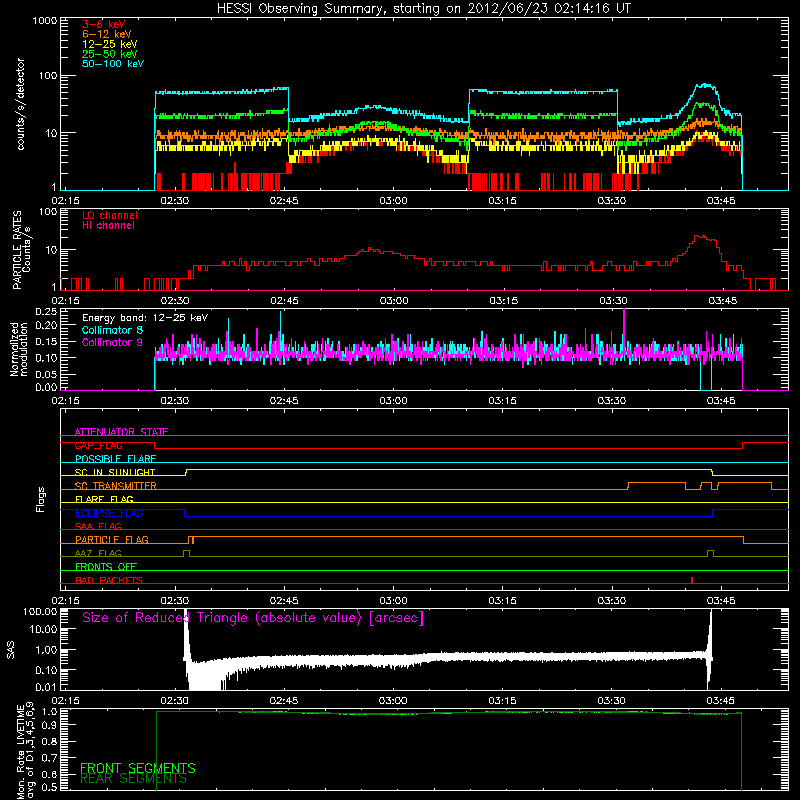Click the SC_TRANSMITTER flag label

[x=115, y=486]
